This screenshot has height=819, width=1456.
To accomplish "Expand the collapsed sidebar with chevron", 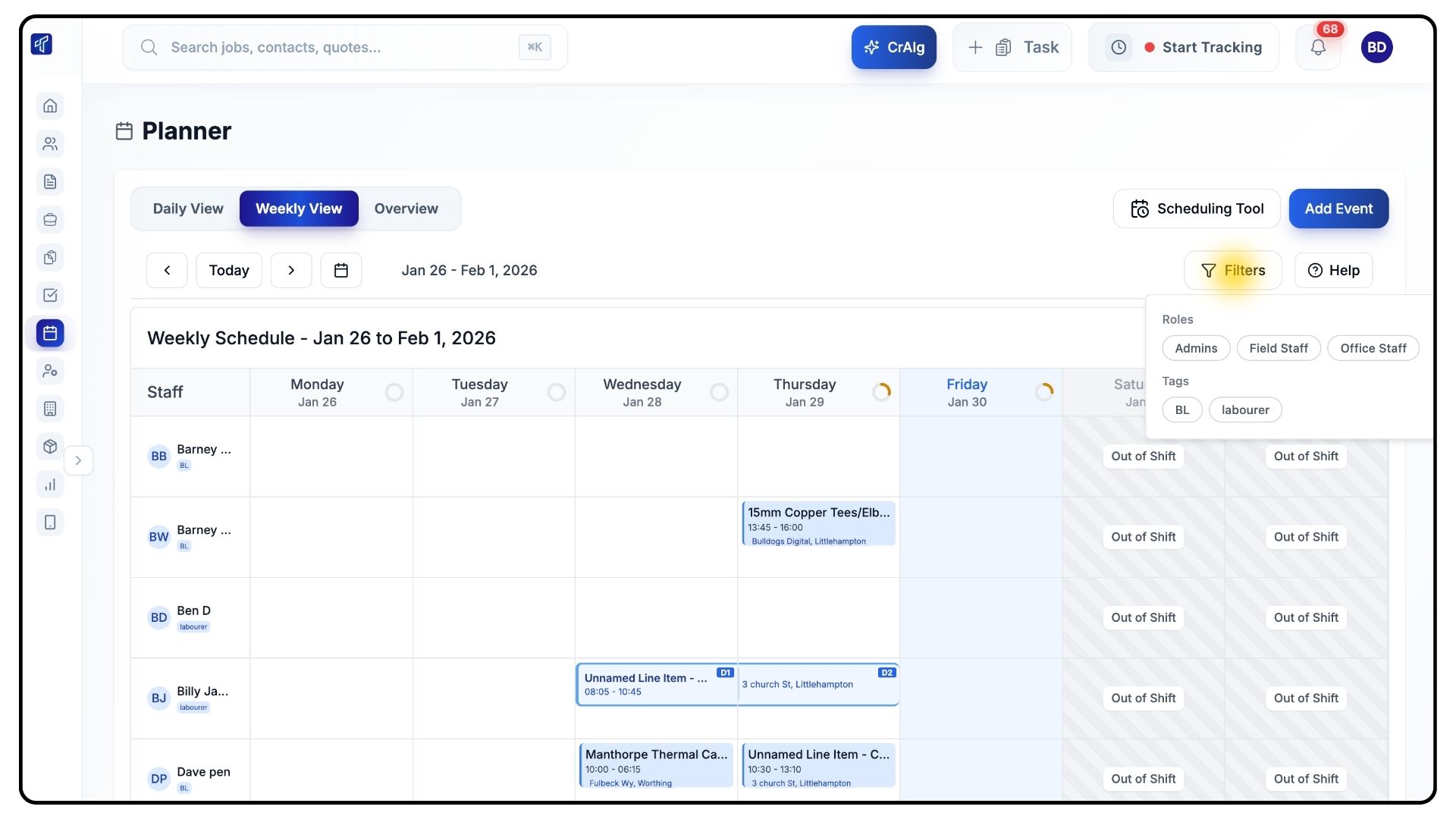I will pyautogui.click(x=78, y=460).
